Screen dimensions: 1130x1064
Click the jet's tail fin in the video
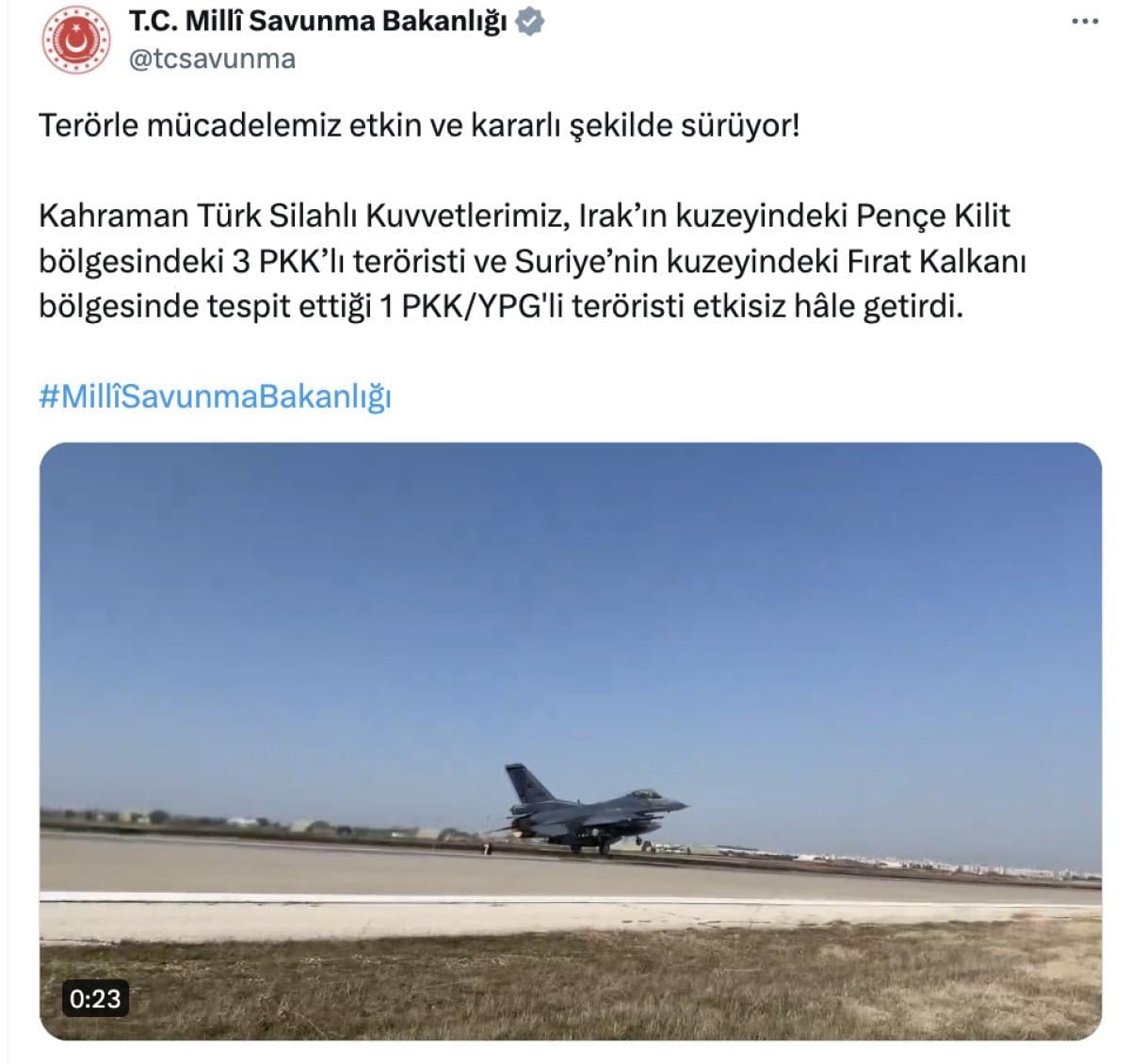point(523,783)
